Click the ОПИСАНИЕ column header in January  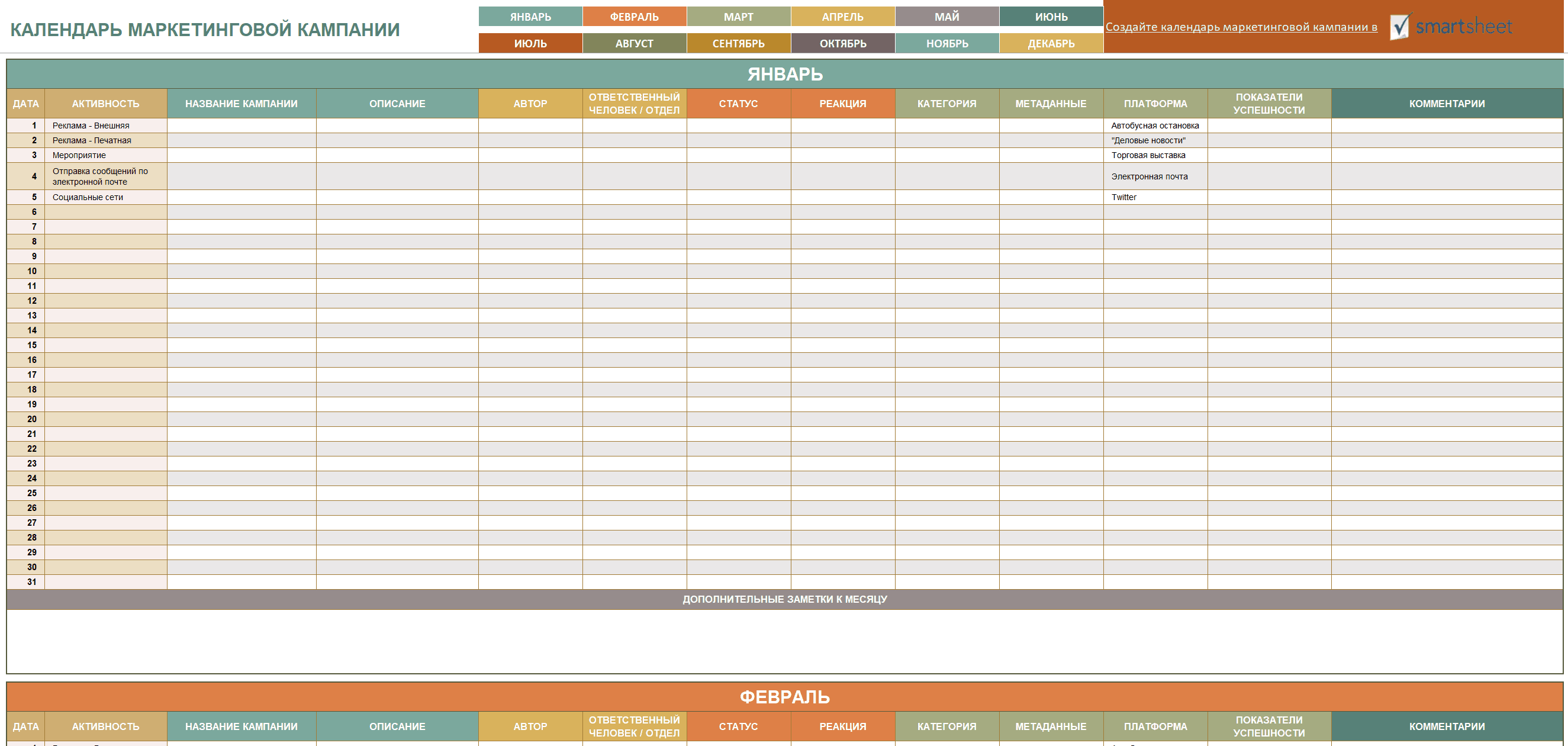click(398, 104)
